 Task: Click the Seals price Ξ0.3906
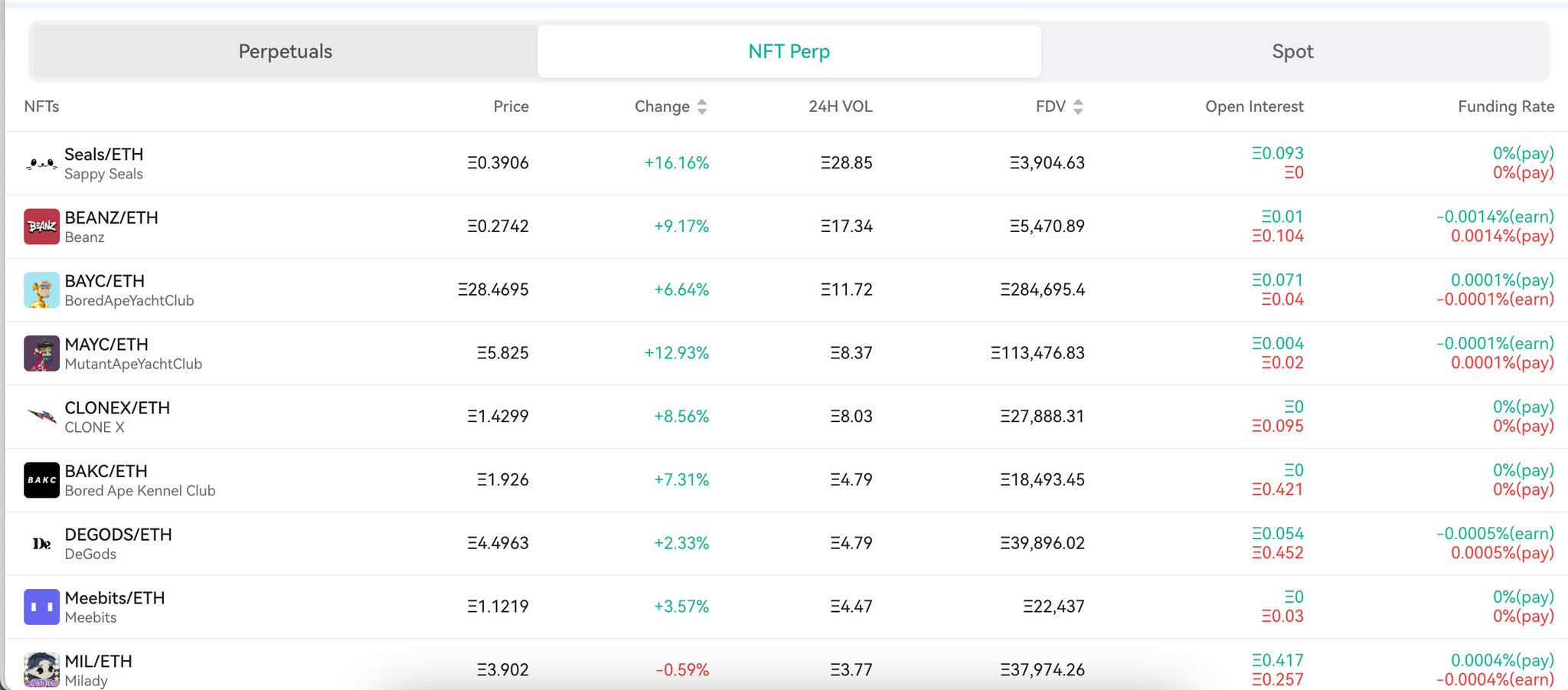click(498, 163)
